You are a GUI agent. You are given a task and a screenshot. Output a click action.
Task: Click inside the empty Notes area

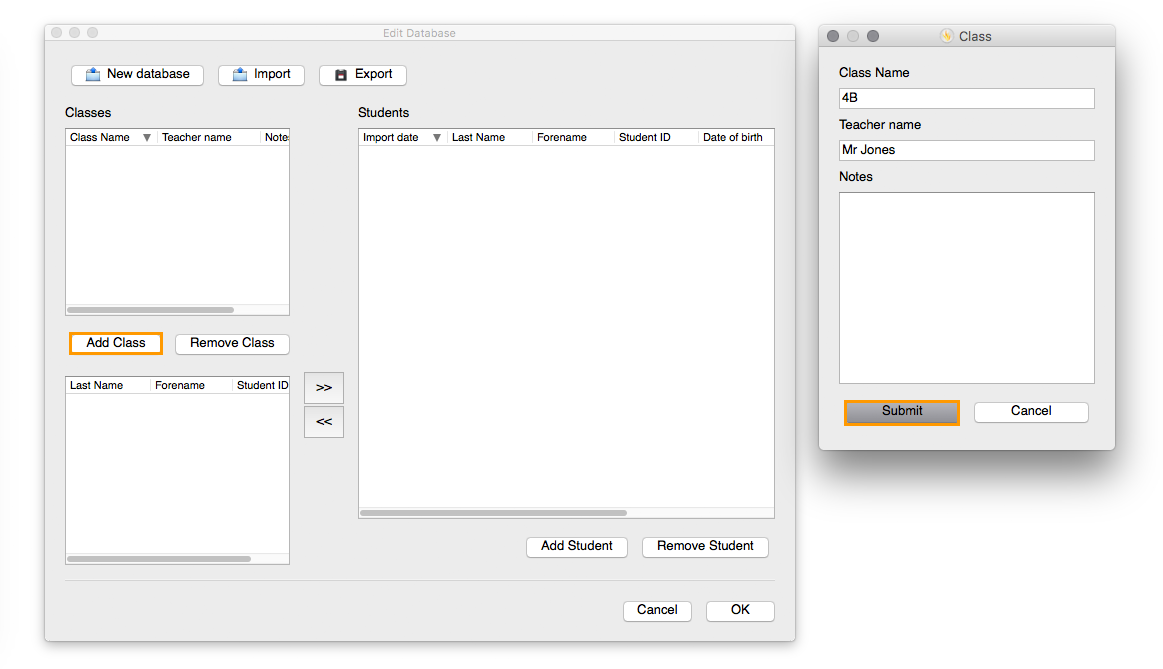[x=966, y=287]
